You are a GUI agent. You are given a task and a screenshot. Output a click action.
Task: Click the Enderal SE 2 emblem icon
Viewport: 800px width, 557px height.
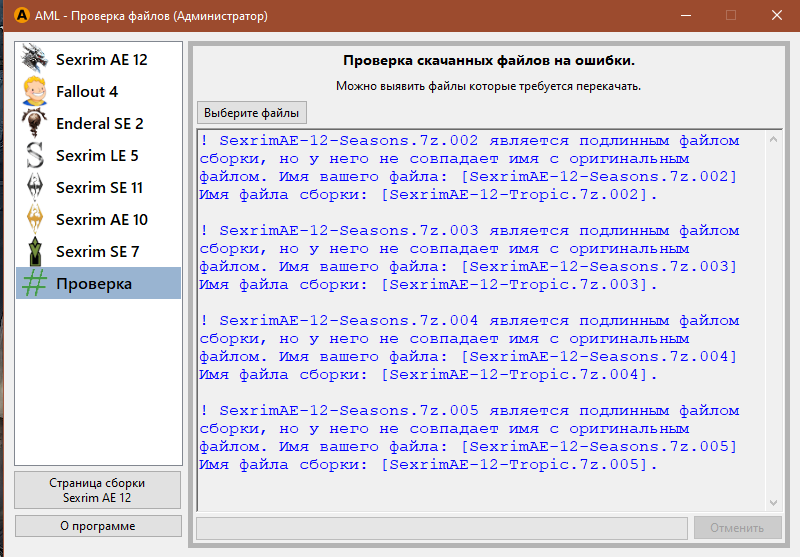click(x=35, y=123)
